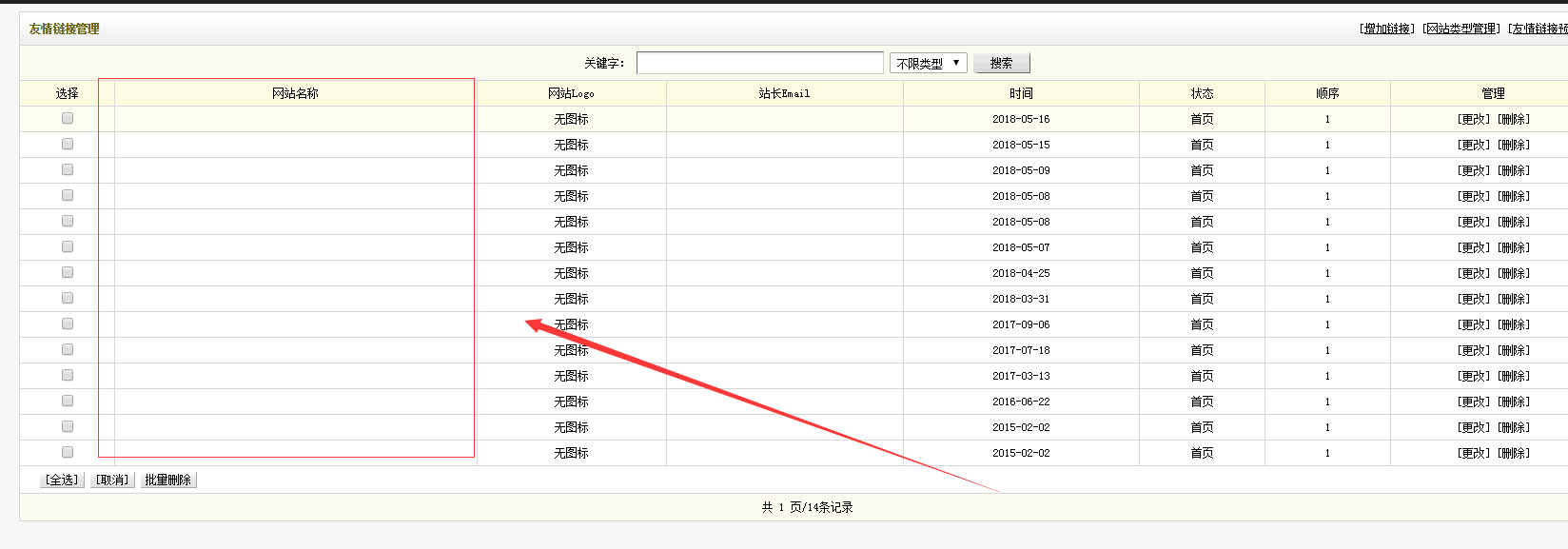Open the 不限类型 type dropdown
The width and height of the screenshot is (1568, 549).
[x=928, y=63]
